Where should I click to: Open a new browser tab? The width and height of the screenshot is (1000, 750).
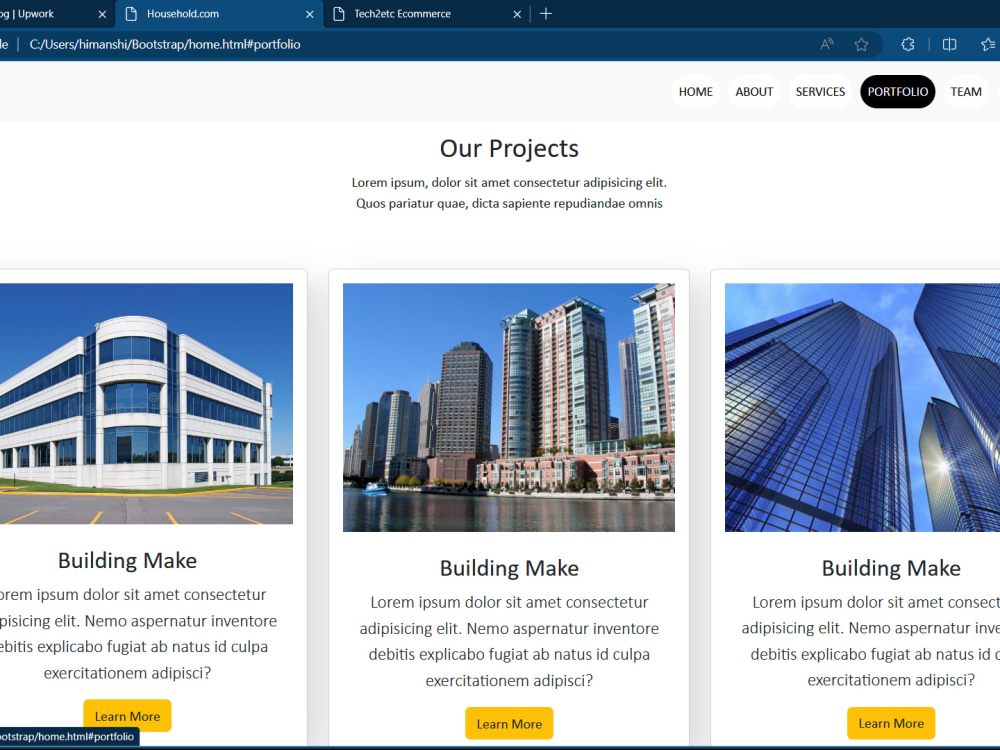point(545,13)
